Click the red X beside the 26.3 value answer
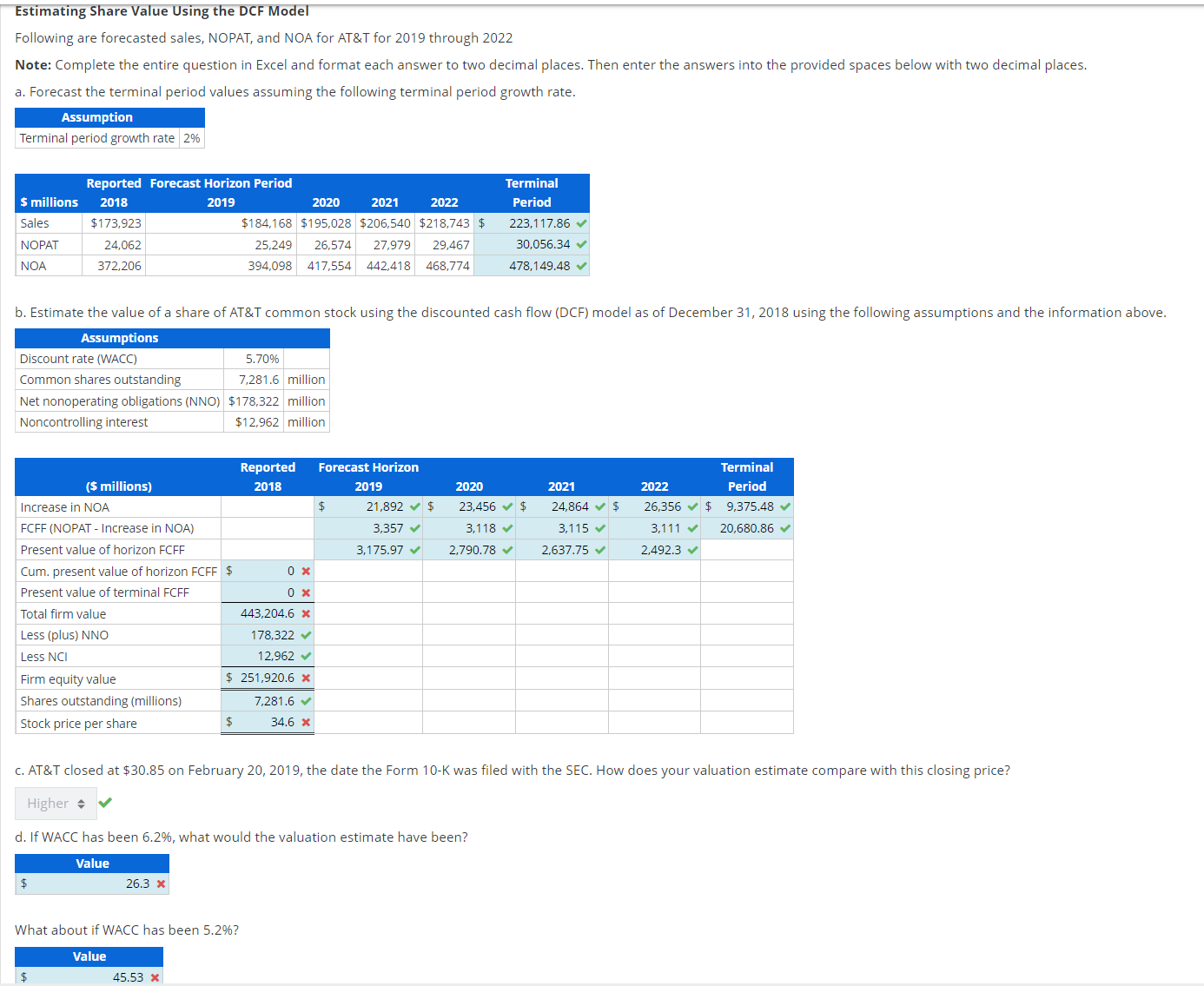1204x986 pixels. 161,883
